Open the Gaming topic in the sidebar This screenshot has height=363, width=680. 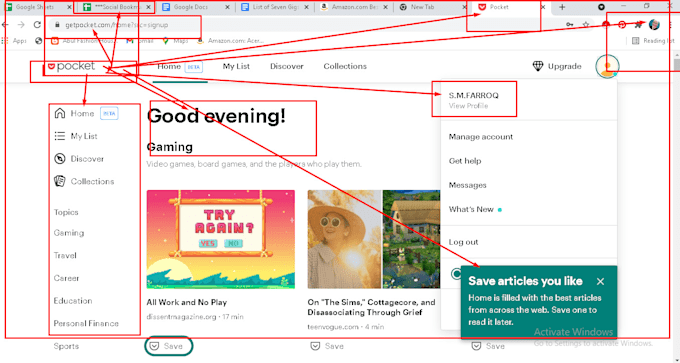point(69,233)
